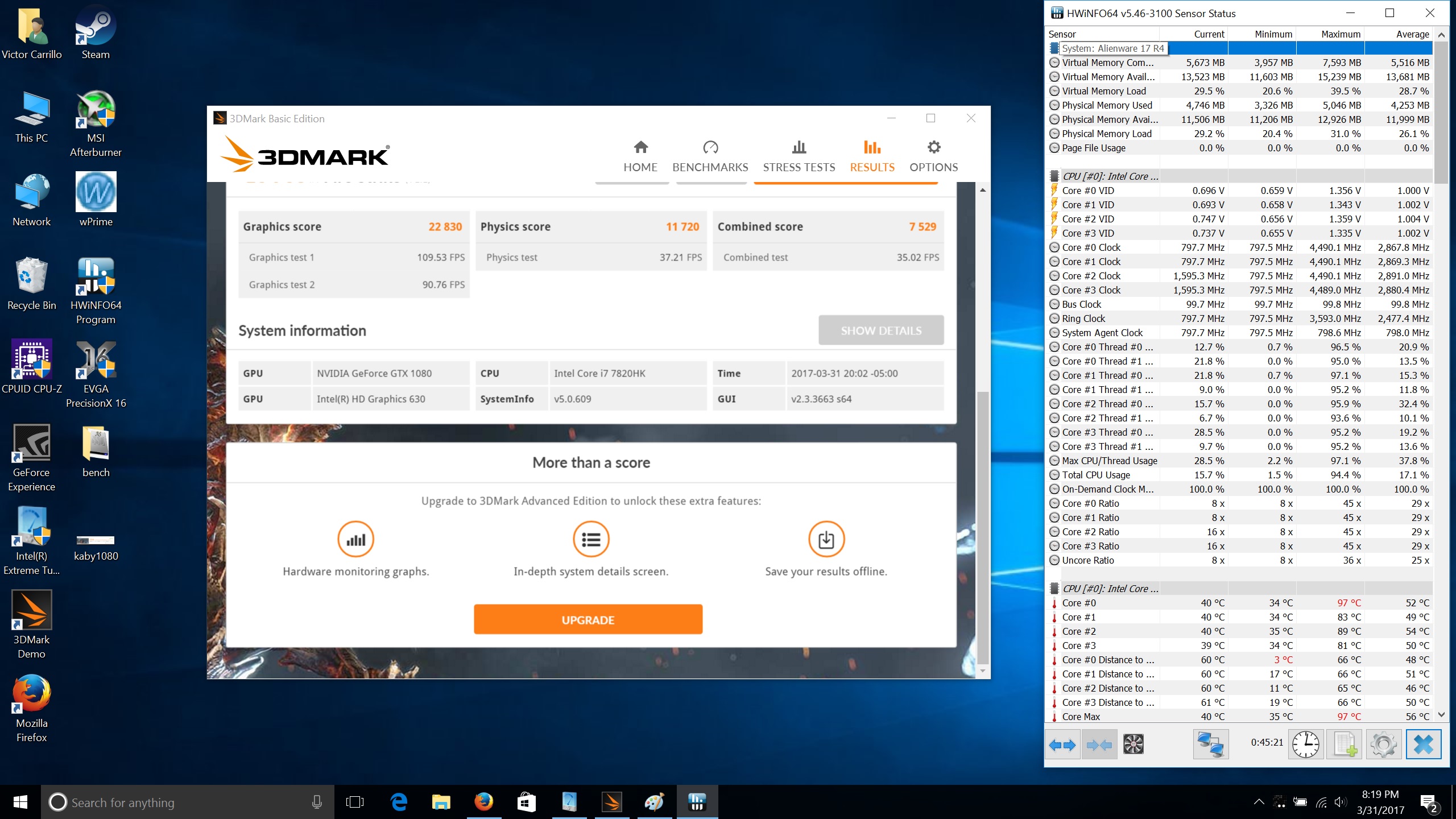Click the Windows Start button

click(20, 803)
